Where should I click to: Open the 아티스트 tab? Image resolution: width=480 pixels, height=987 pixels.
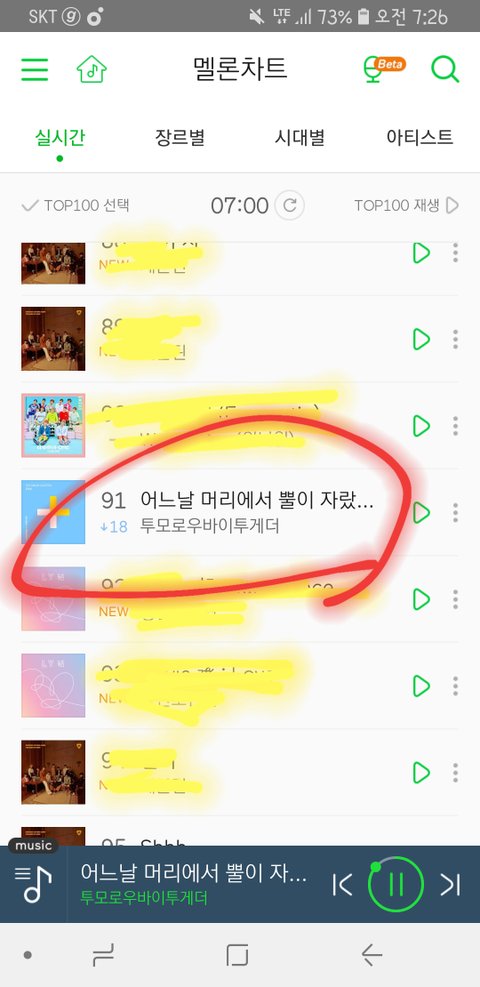tap(420, 137)
